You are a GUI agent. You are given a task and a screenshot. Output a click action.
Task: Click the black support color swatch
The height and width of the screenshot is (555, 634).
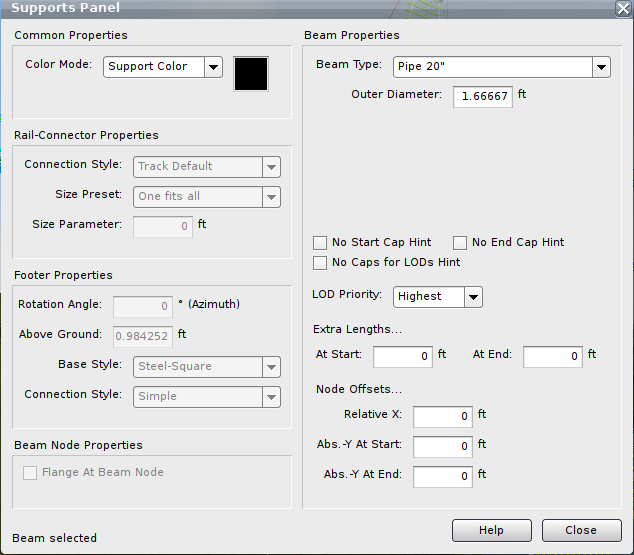[x=251, y=74]
